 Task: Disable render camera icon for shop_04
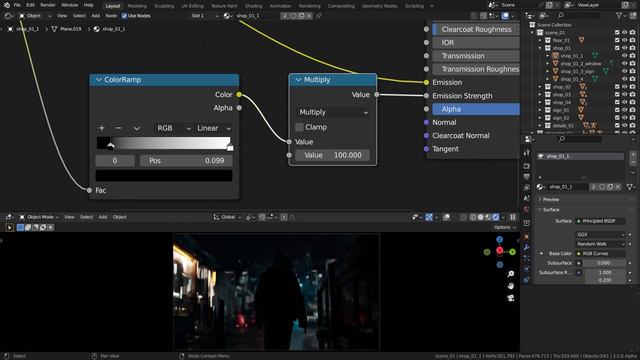point(632,102)
